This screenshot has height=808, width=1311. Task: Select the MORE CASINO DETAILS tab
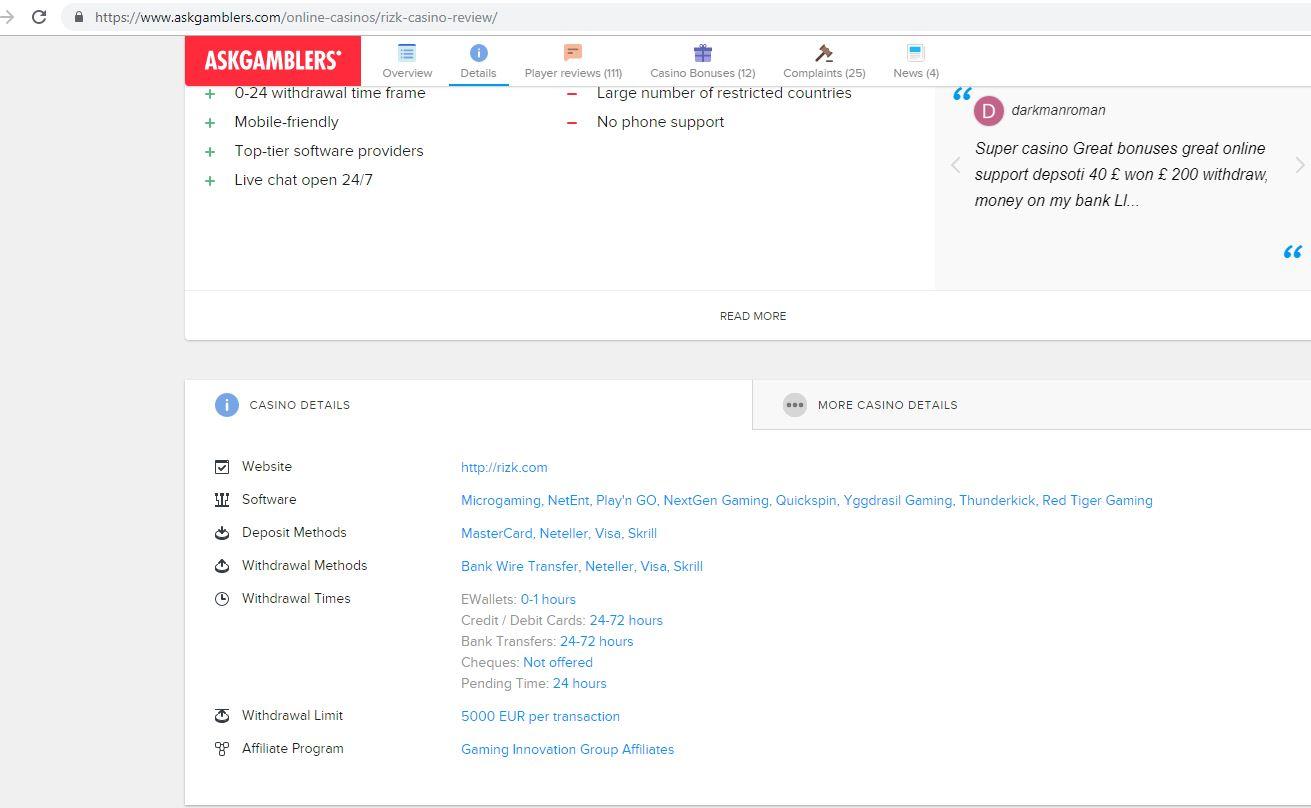(1031, 405)
